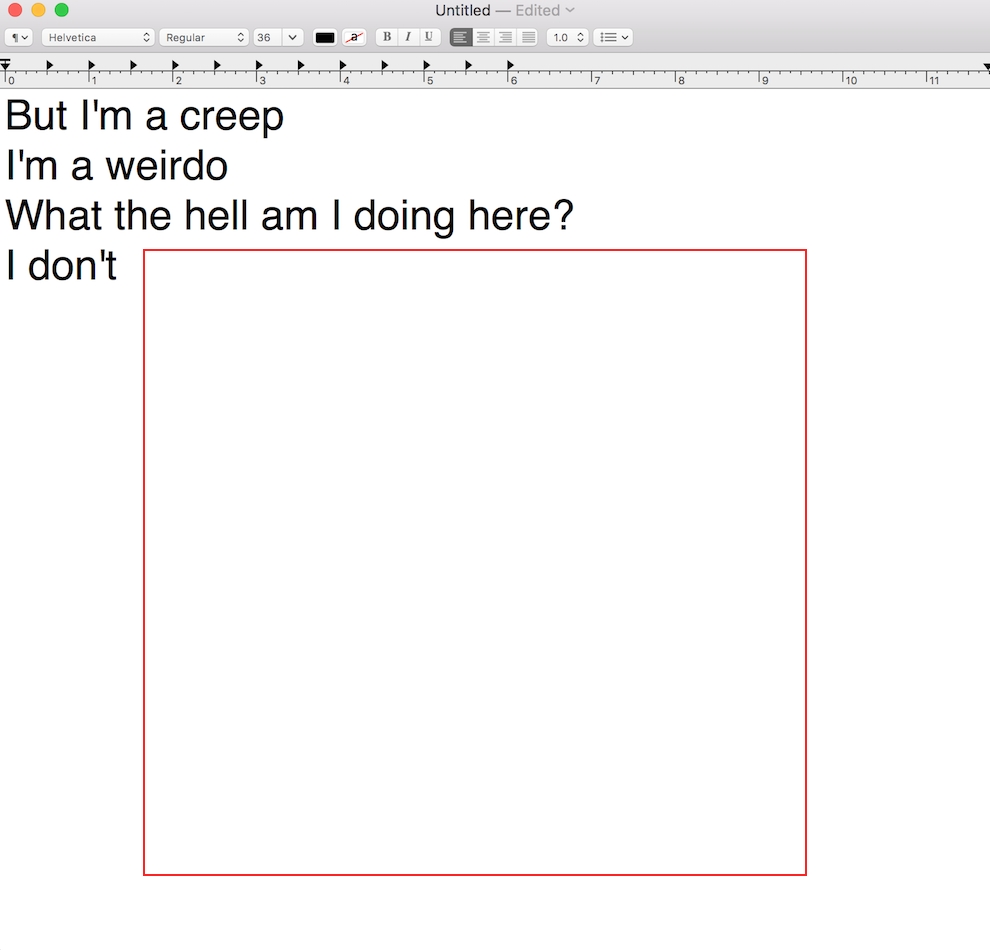990x950 pixels.
Task: Open the list bullets and numbering menu
Action: (x=613, y=37)
